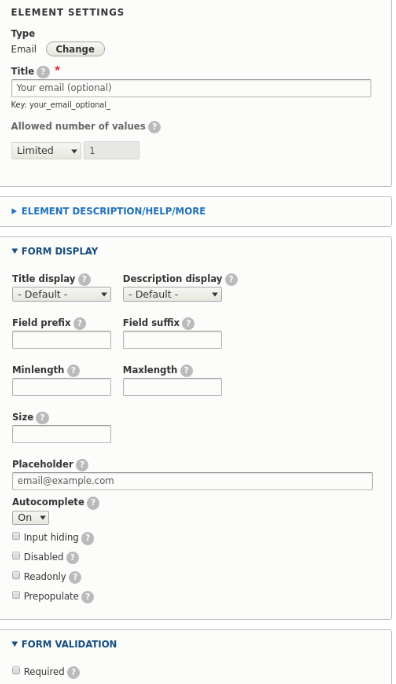Show help for Field prefix
The width and height of the screenshot is (396, 684).
click(80, 323)
